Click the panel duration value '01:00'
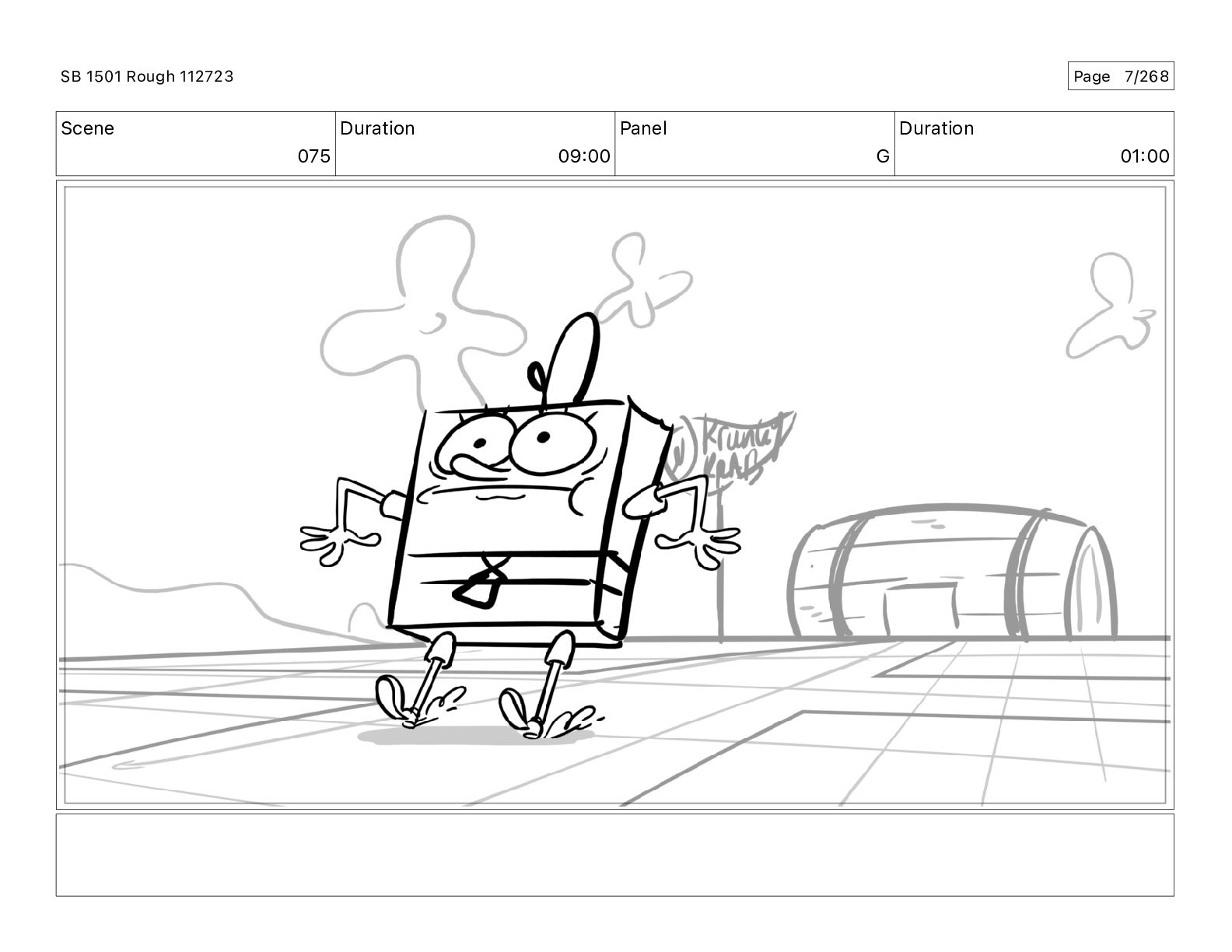Viewport: 1232px width, 952px height. click(1145, 156)
